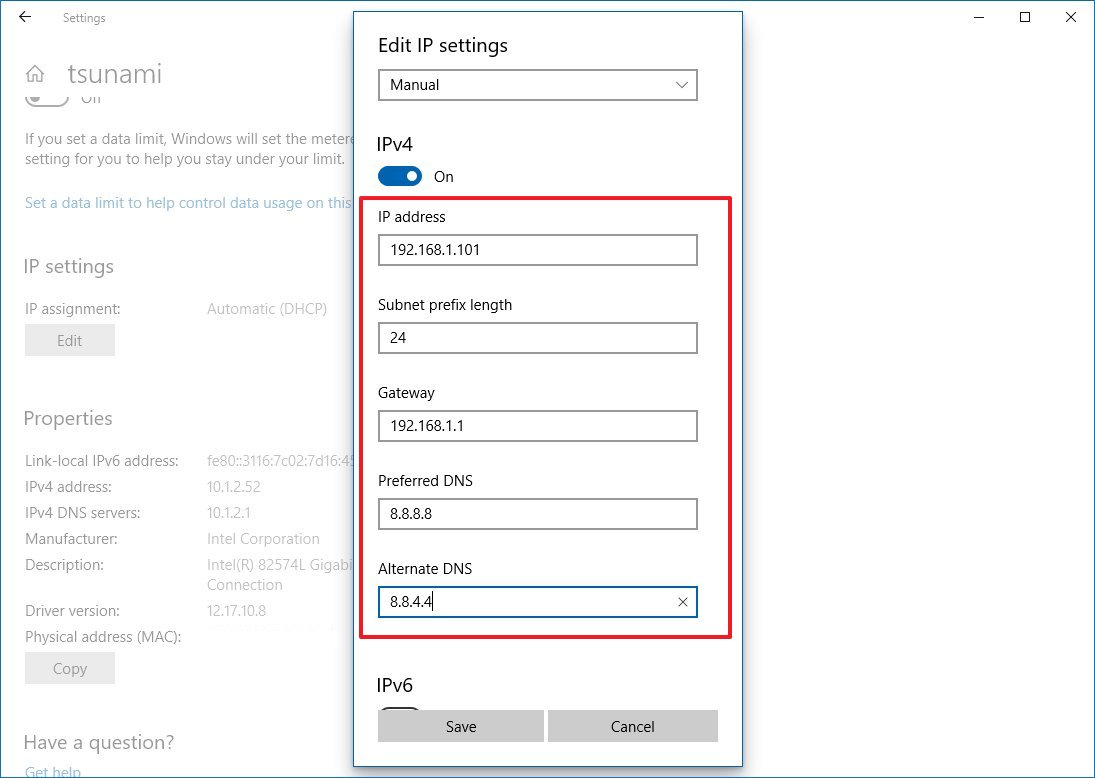Go back with the Settings back arrow

click(25, 17)
